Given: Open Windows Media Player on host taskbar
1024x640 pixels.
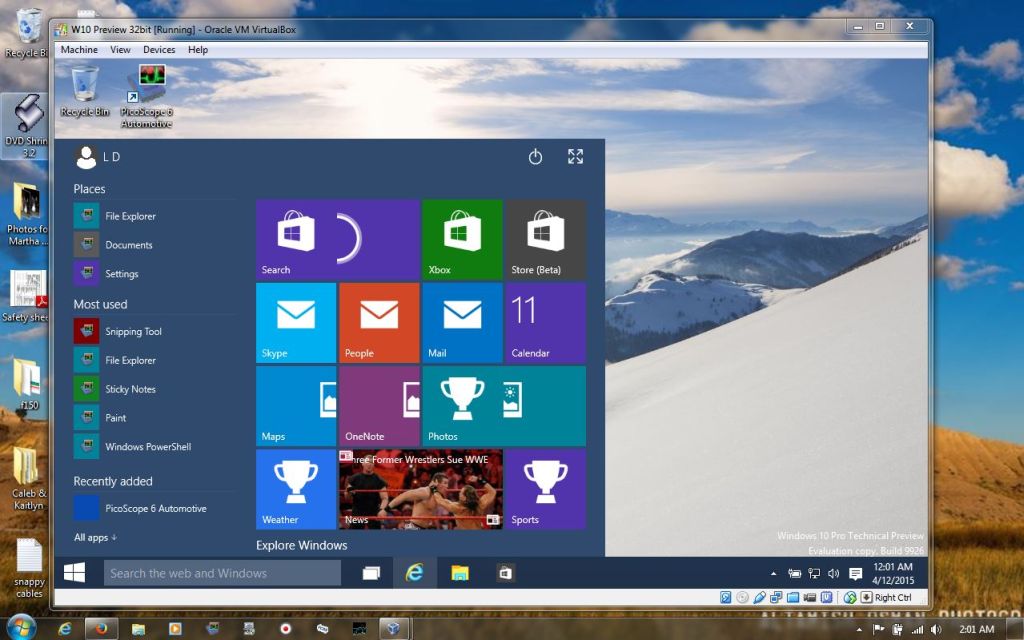Looking at the screenshot, I should [175, 628].
